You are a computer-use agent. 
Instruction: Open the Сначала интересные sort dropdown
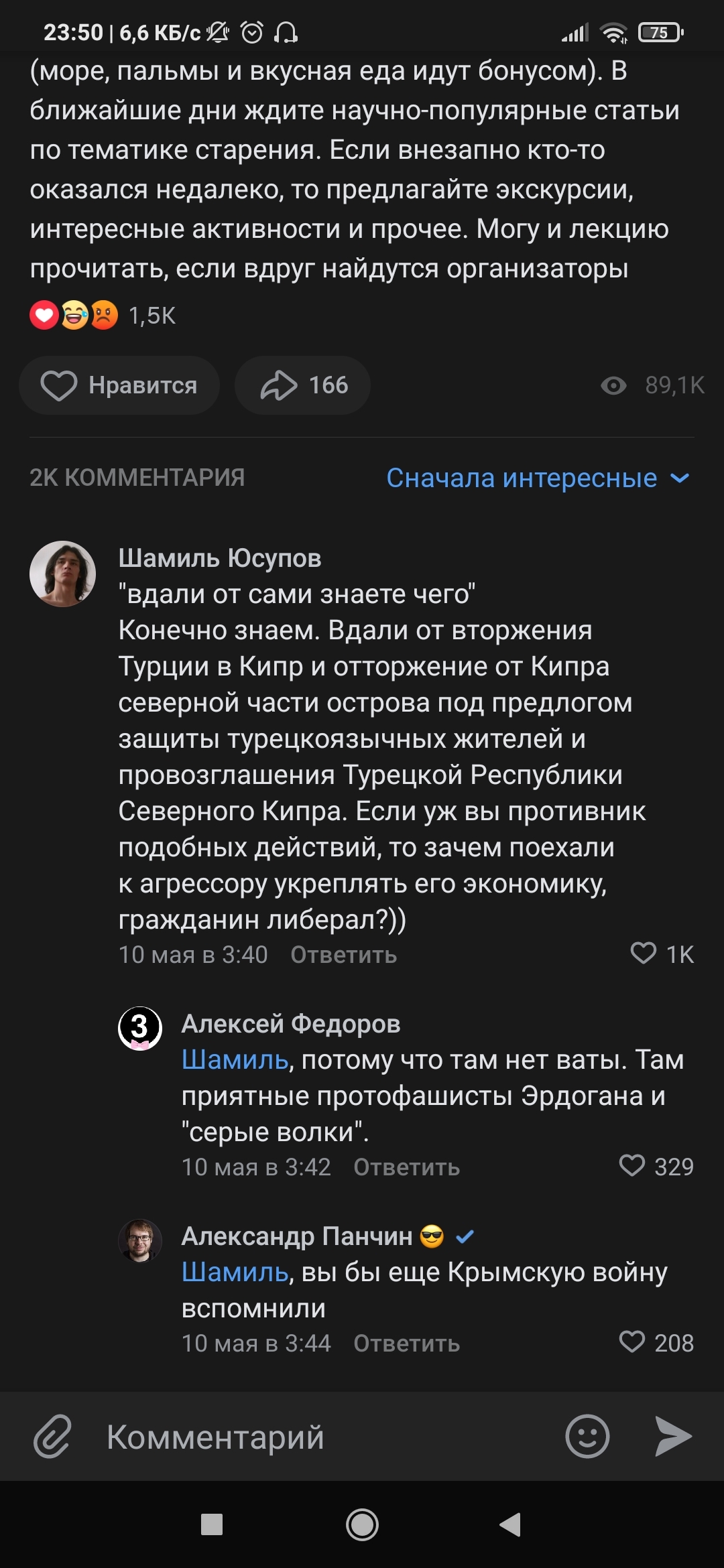[x=538, y=478]
